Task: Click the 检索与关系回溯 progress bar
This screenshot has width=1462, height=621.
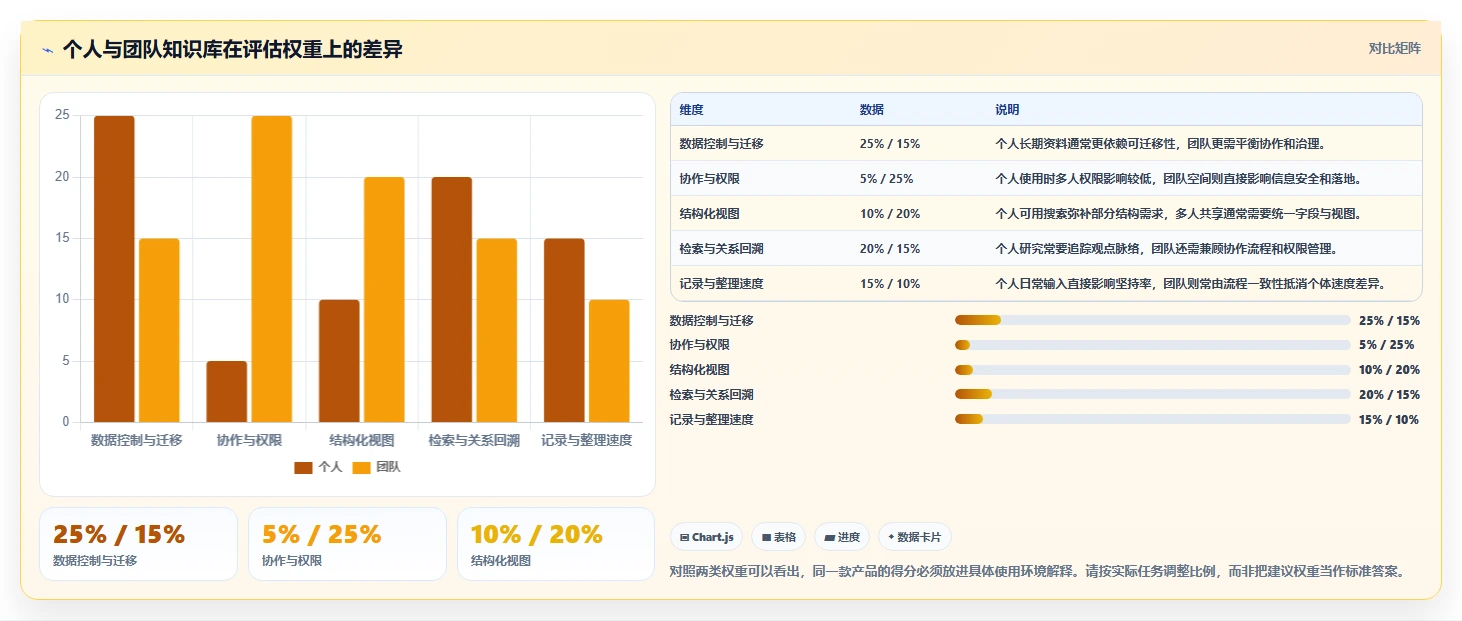Action: [1152, 394]
